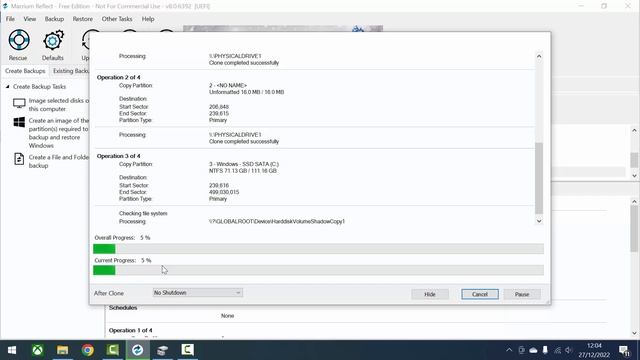The height and width of the screenshot is (360, 640).
Task: Click the Macrium Reflect taskbar icon
Action: 138,350
